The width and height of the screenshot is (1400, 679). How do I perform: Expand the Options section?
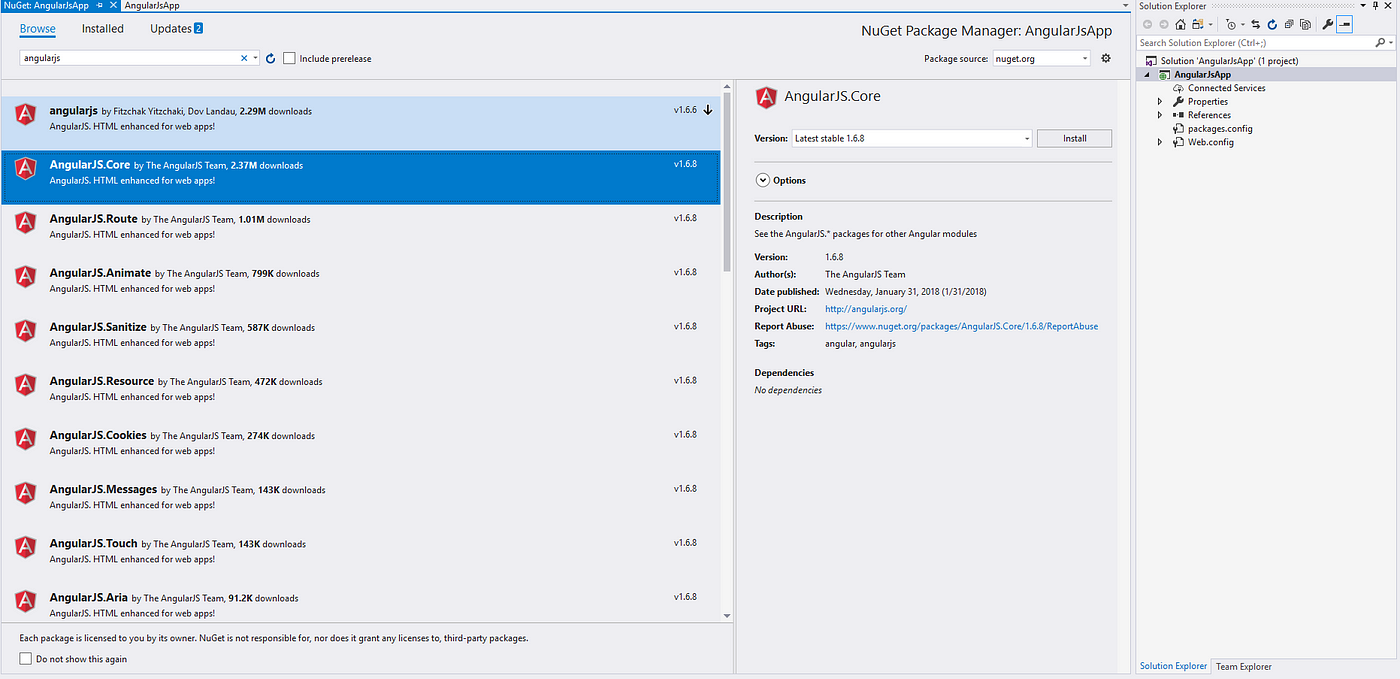click(763, 180)
